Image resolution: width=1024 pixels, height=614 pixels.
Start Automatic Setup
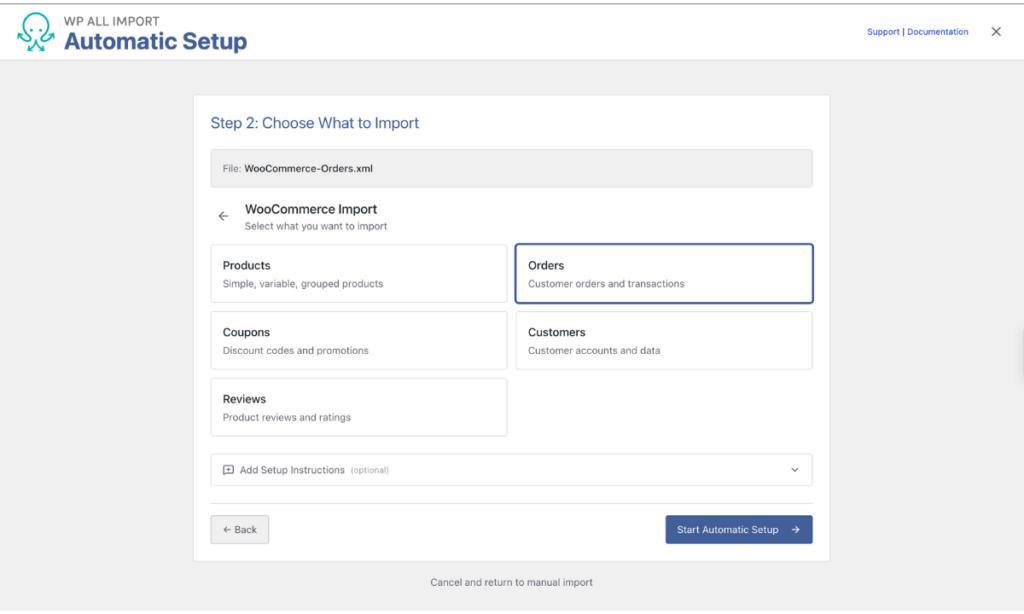(739, 530)
